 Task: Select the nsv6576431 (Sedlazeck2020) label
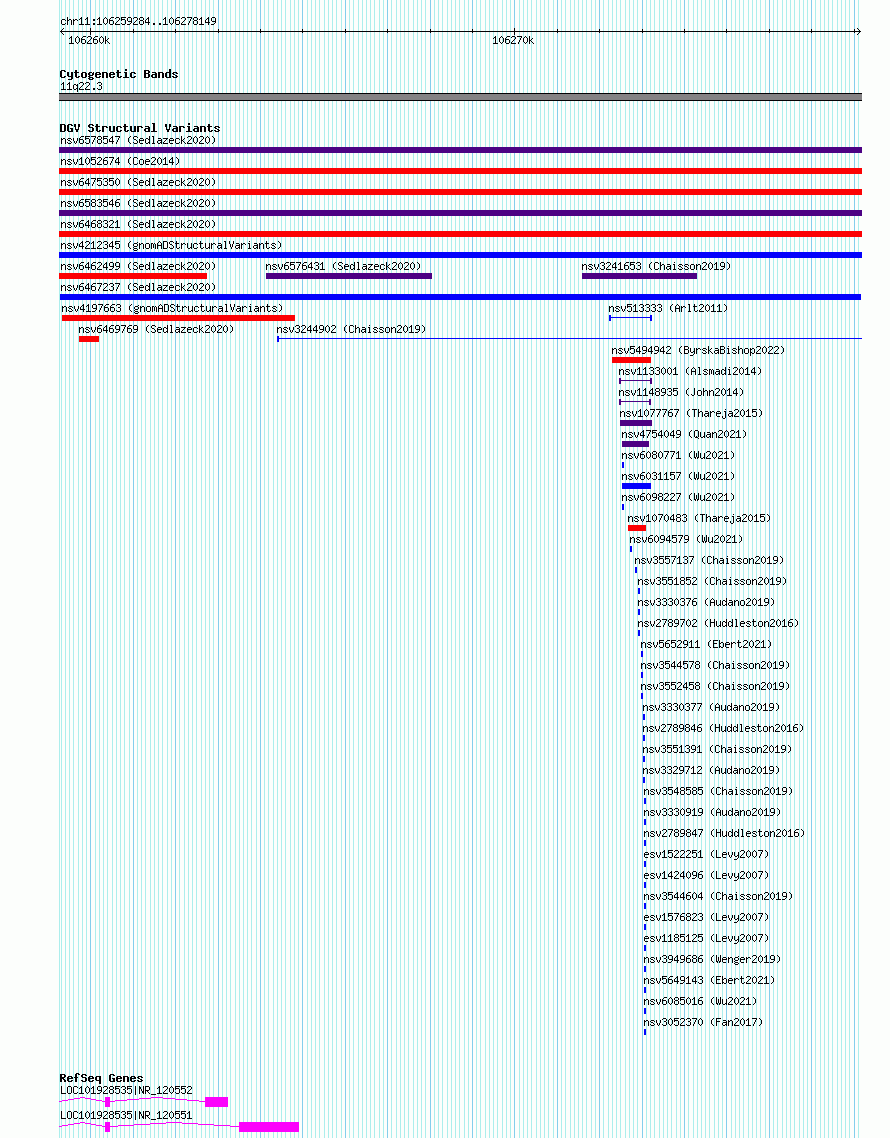click(x=343, y=266)
